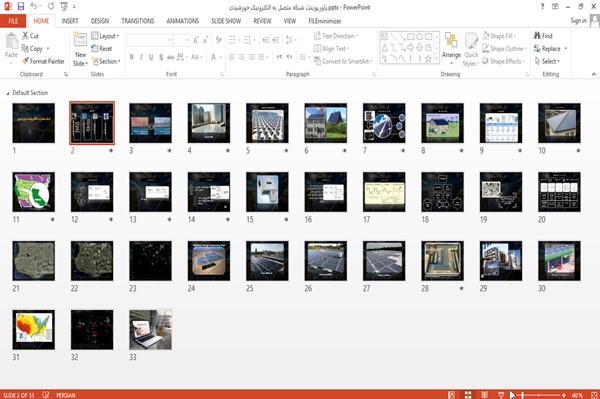This screenshot has height=399, width=600.
Task: Click the New Slide icon
Action: pos(80,40)
